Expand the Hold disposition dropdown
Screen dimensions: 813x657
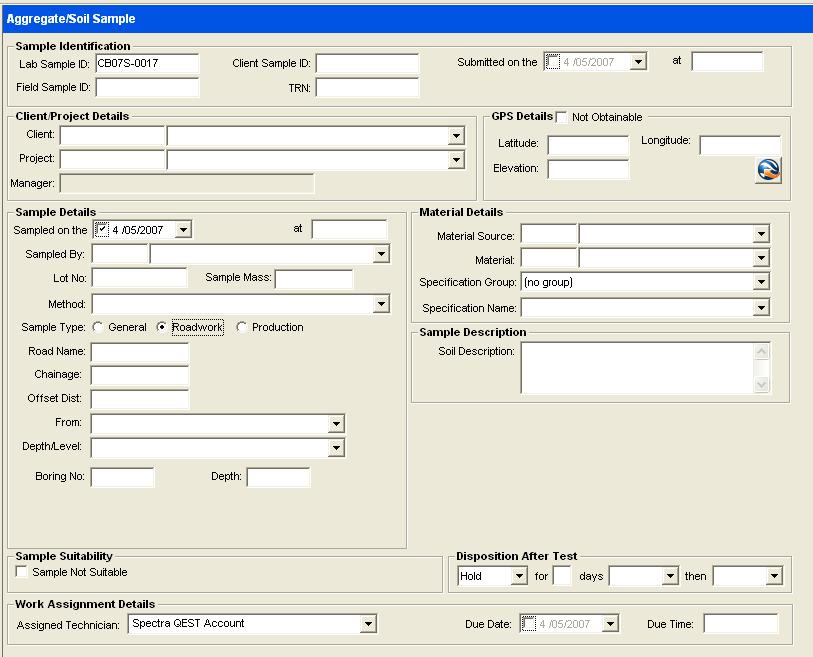(x=518, y=576)
